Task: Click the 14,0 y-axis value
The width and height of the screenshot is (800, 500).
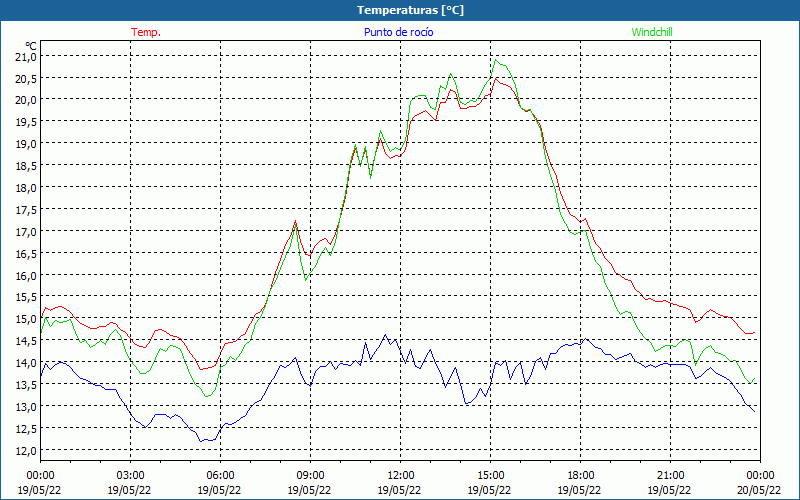Action: tap(26, 363)
